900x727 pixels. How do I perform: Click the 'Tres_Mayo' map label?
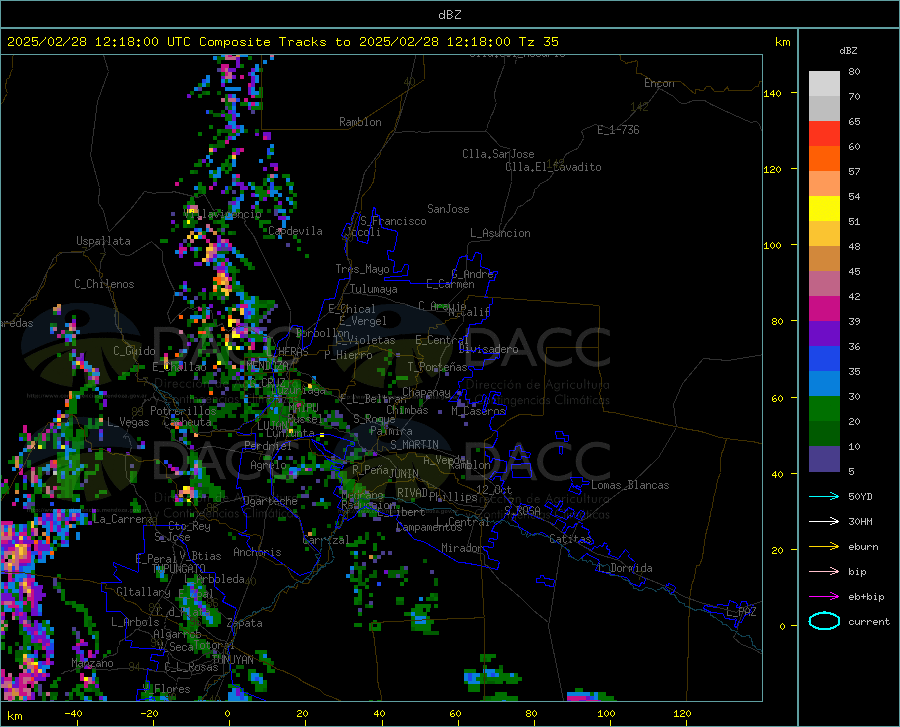(x=363, y=269)
